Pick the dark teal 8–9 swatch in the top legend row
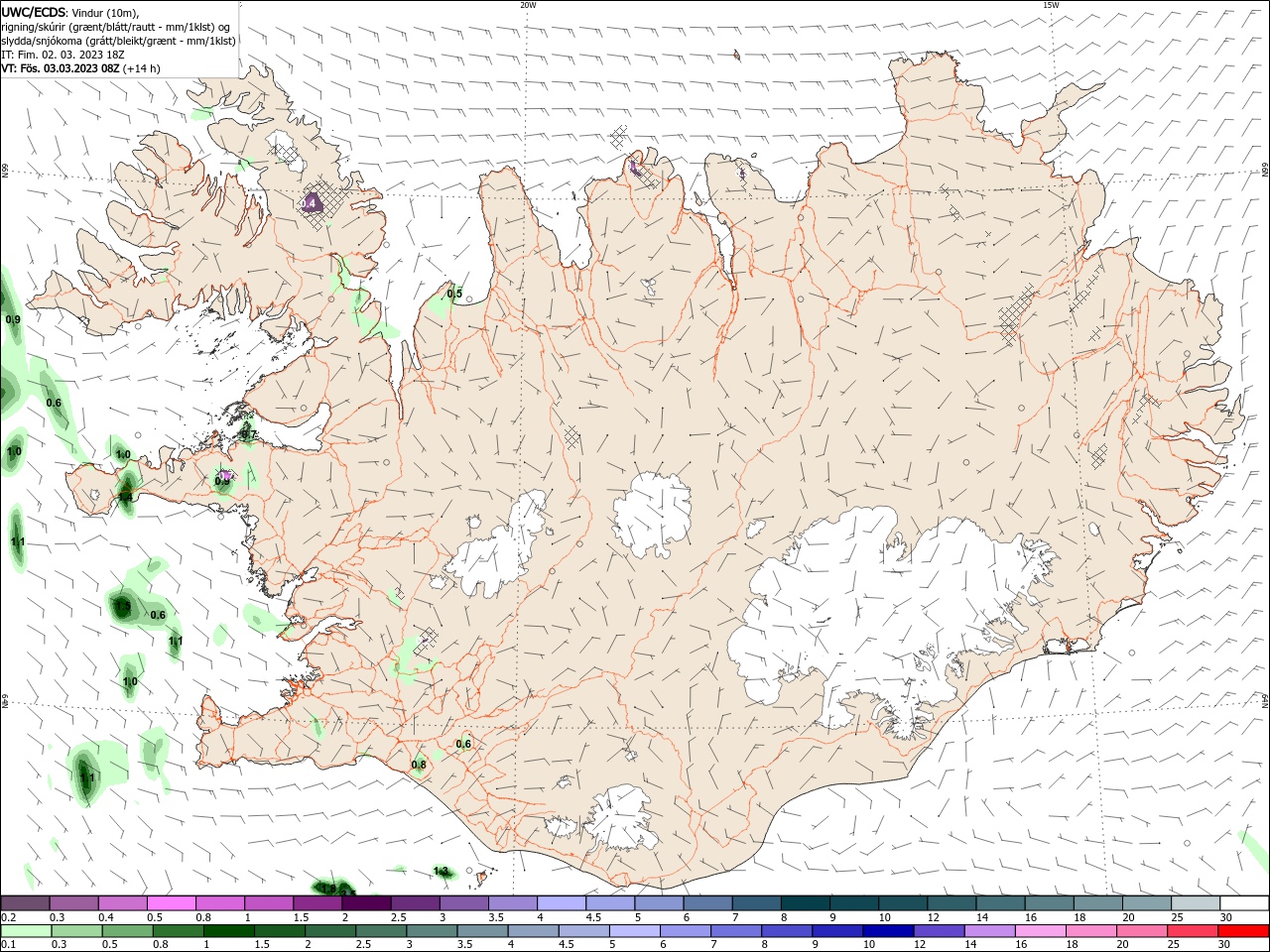 point(806,903)
